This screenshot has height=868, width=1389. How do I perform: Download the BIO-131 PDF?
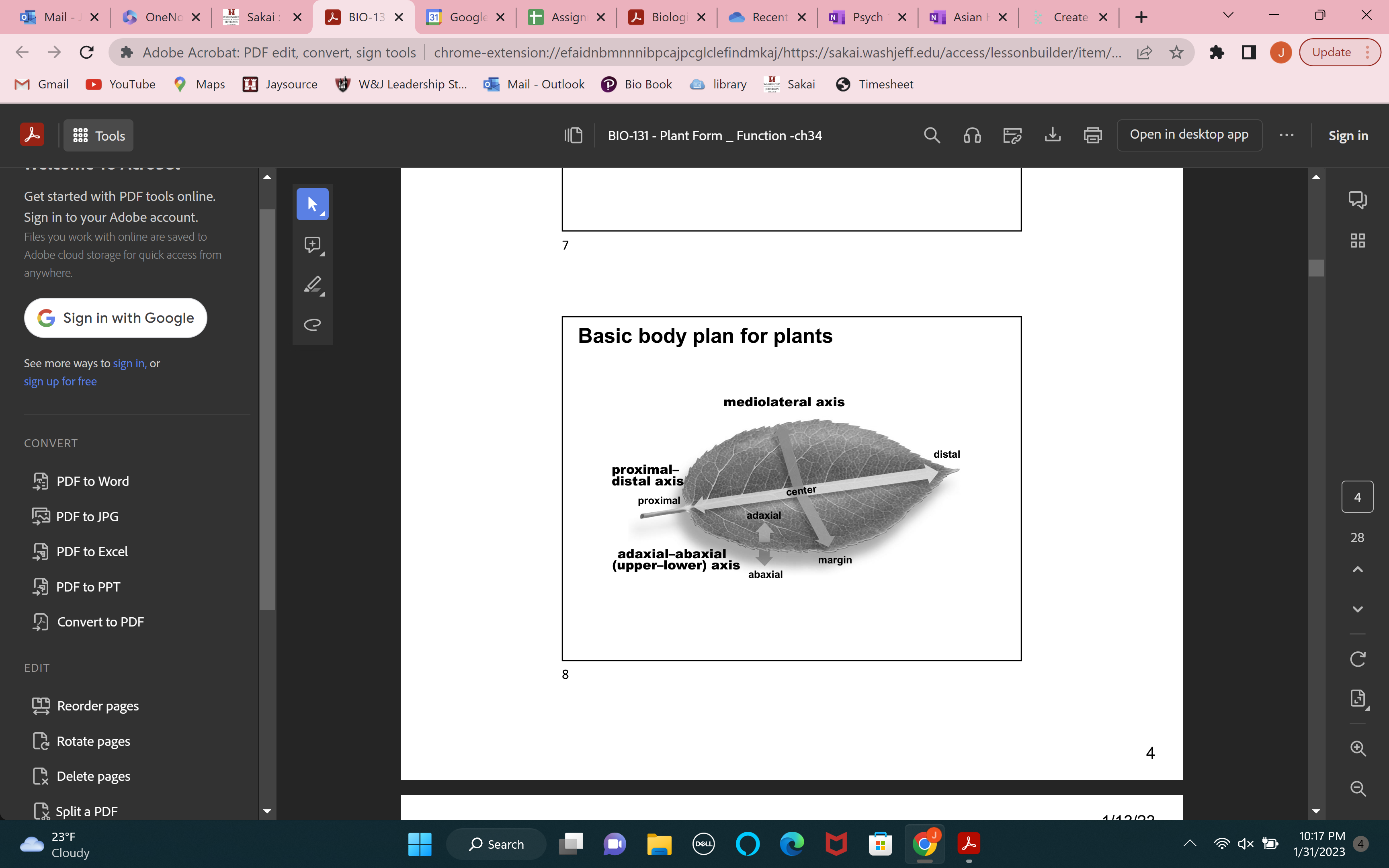point(1053,135)
